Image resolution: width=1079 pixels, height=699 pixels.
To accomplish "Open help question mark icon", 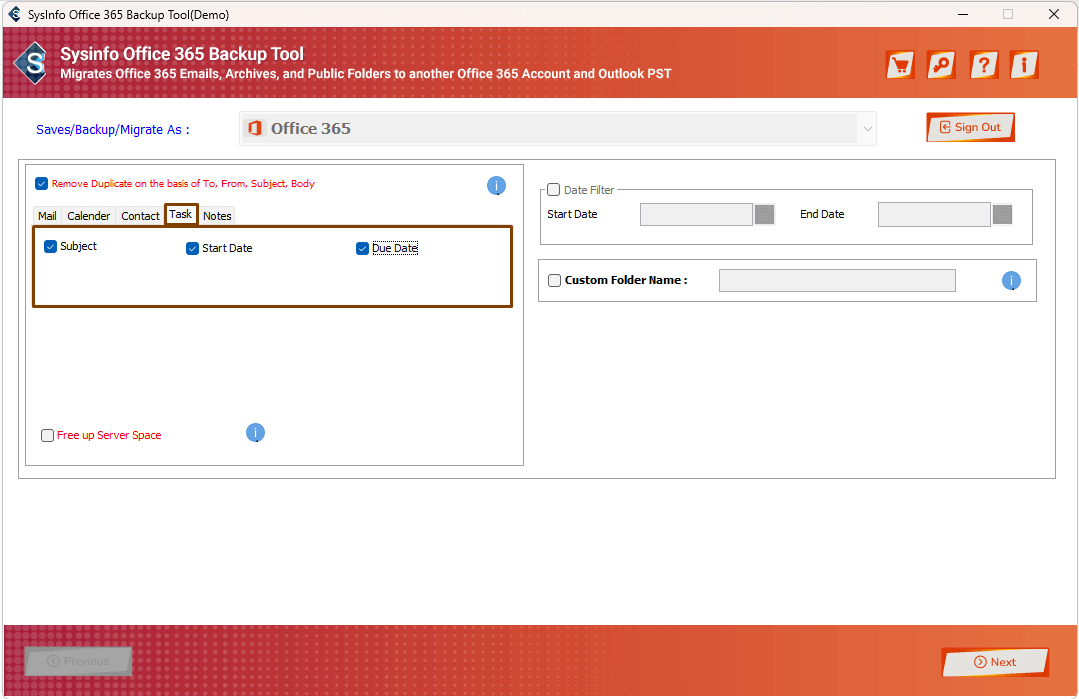I will click(983, 65).
